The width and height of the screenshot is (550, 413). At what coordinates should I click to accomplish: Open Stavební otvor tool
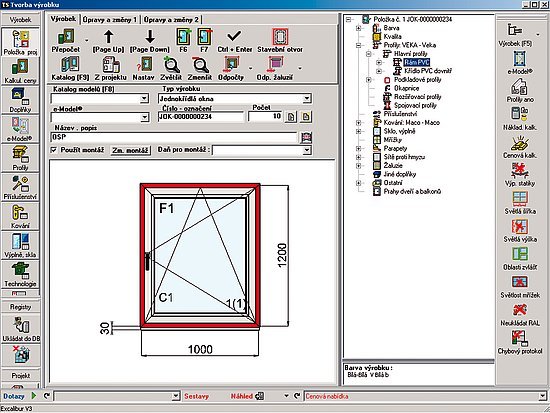point(280,37)
